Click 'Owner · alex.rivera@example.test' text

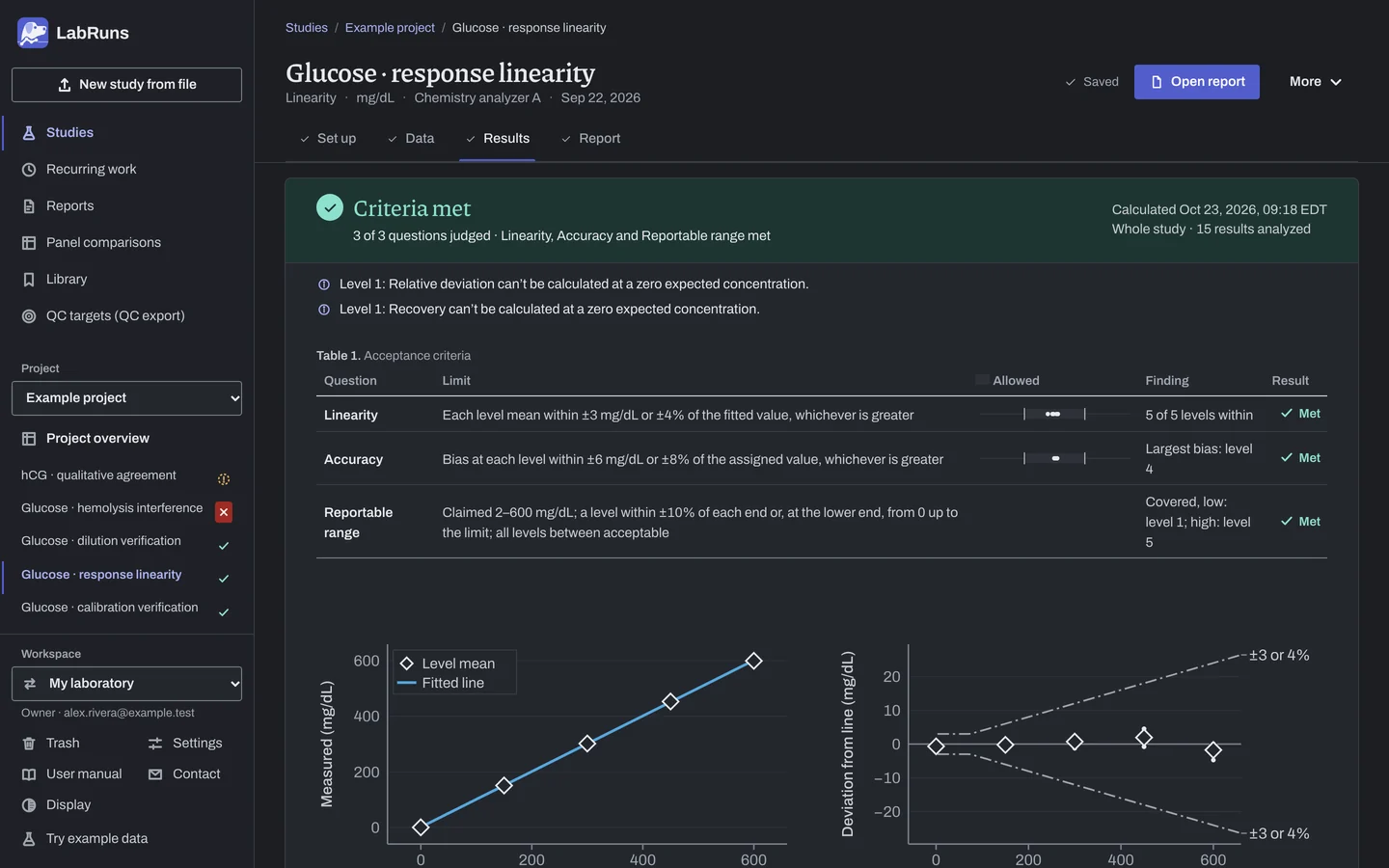coord(108,713)
